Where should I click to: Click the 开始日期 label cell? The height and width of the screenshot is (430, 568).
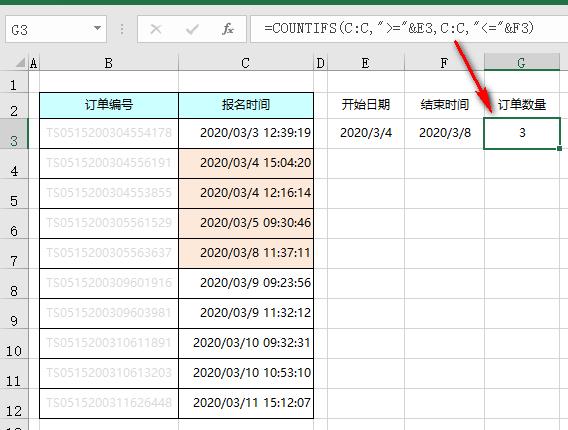coord(366,105)
